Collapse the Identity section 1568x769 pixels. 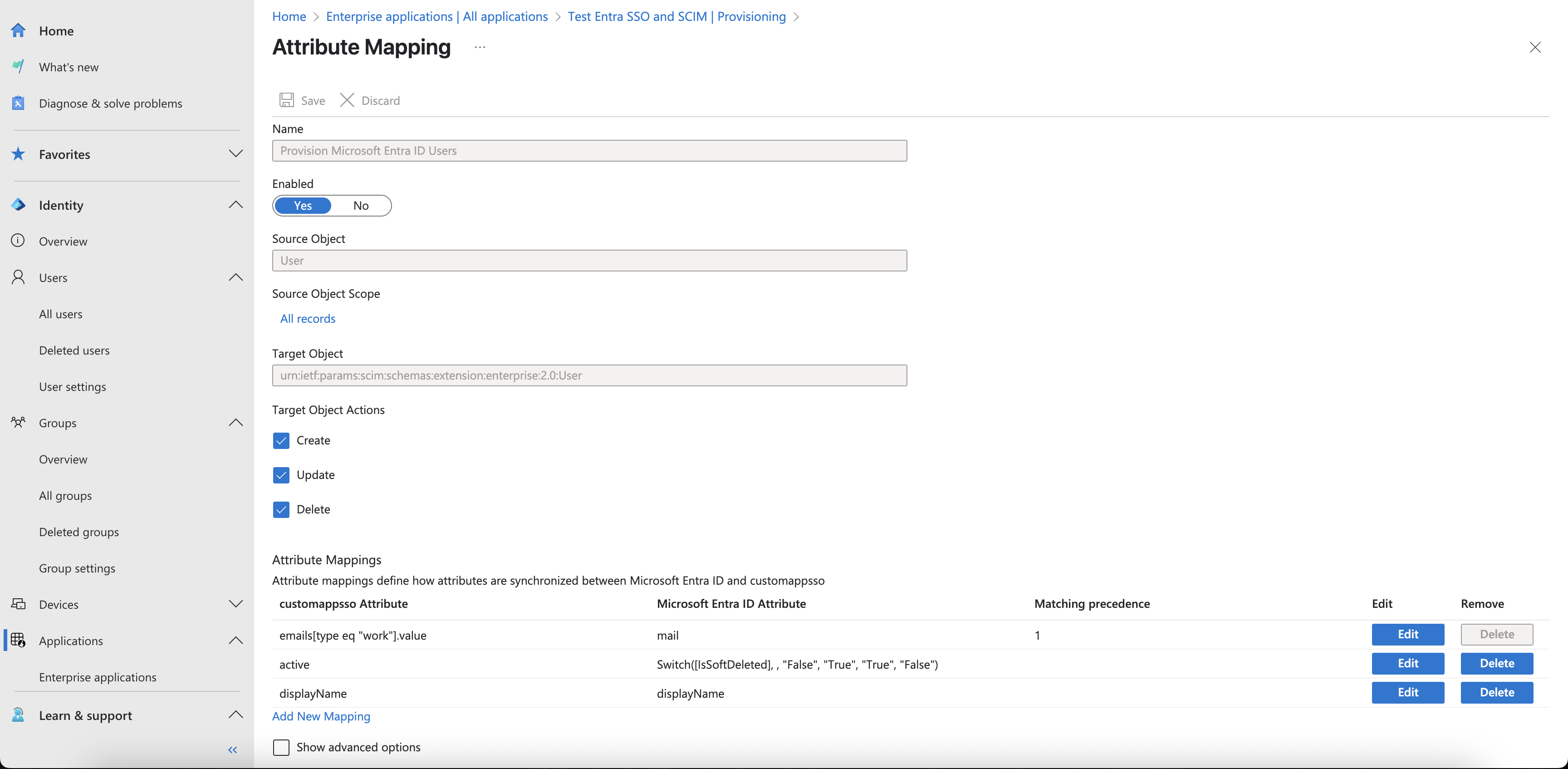pos(235,205)
